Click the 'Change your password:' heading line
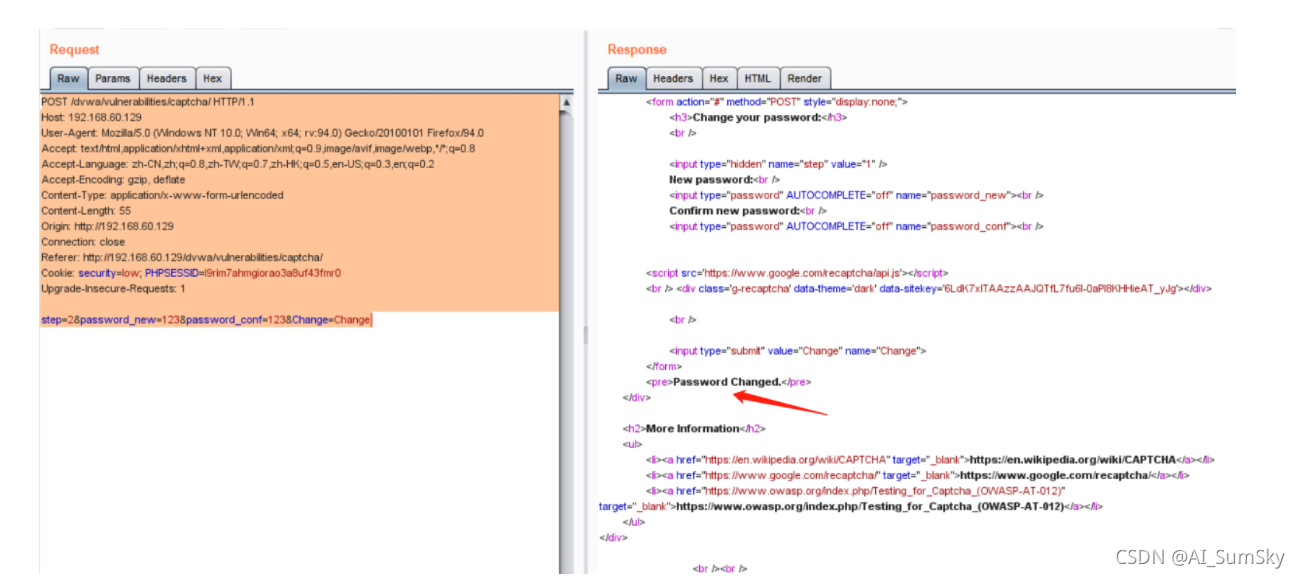This screenshot has width=1300, height=578. 759,117
